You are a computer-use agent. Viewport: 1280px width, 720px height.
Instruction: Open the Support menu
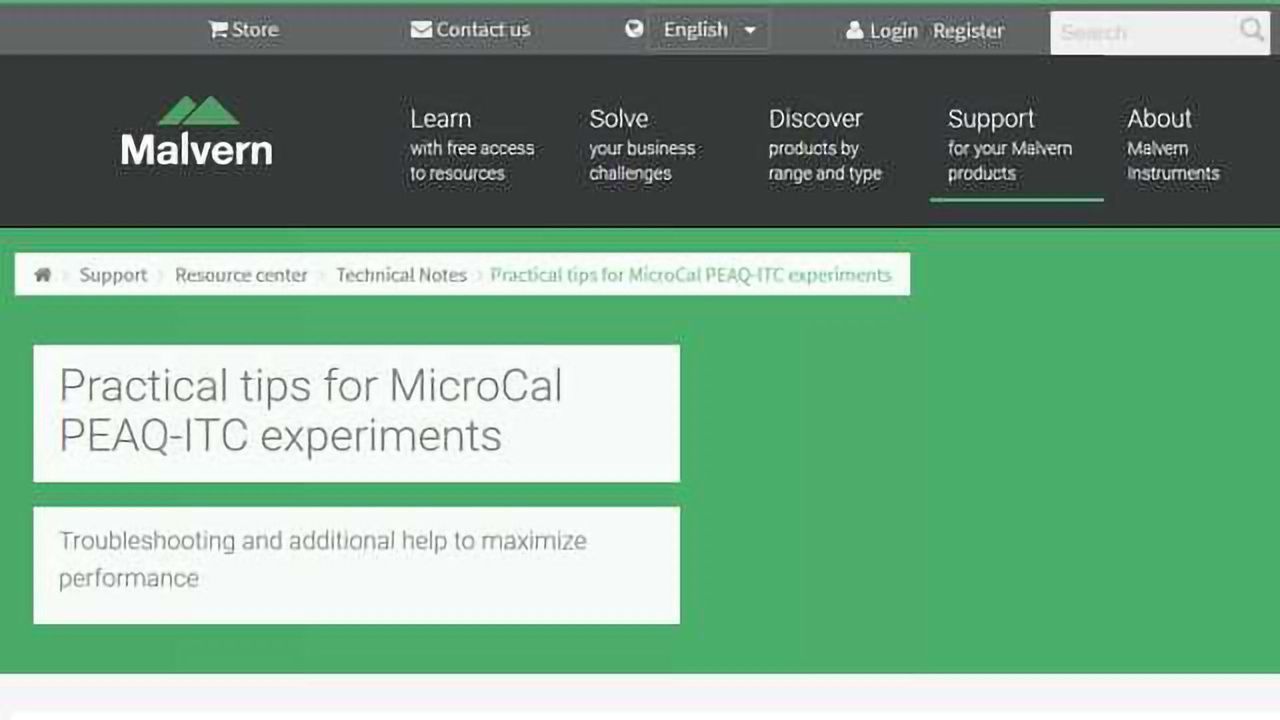(1010, 145)
